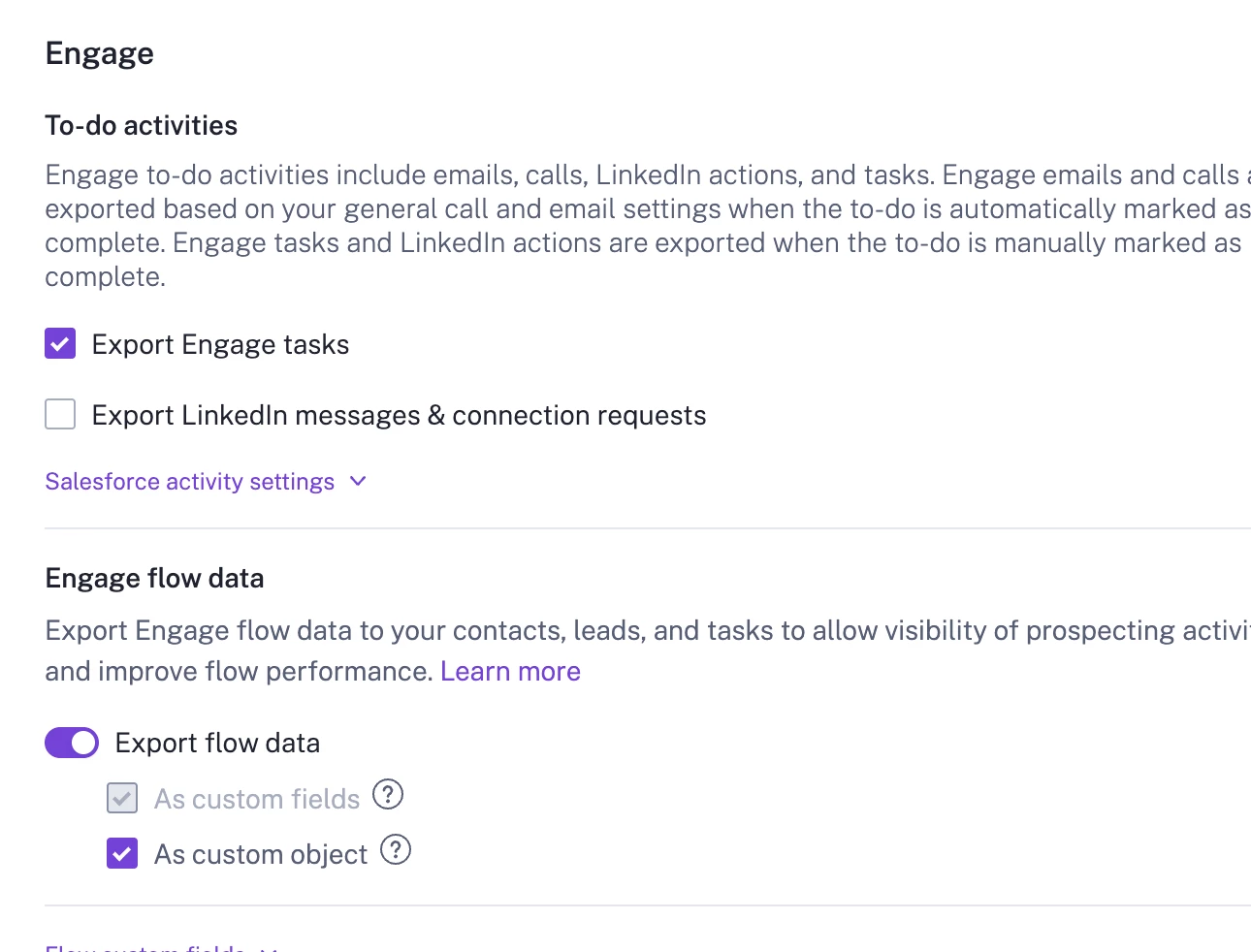Uncheck the Export Engage tasks checkbox
Viewport: 1251px width, 952px height.
60,343
